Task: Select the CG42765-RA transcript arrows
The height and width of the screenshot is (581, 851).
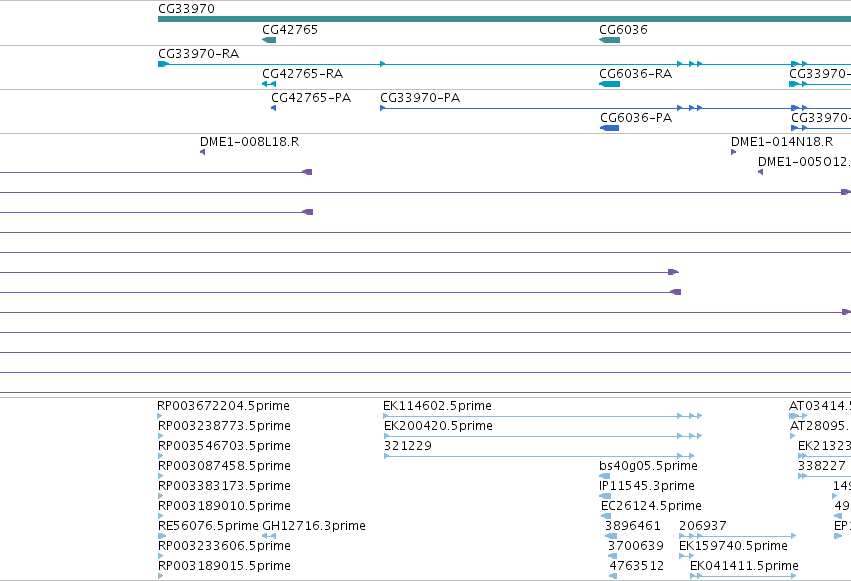Action: coord(269,84)
